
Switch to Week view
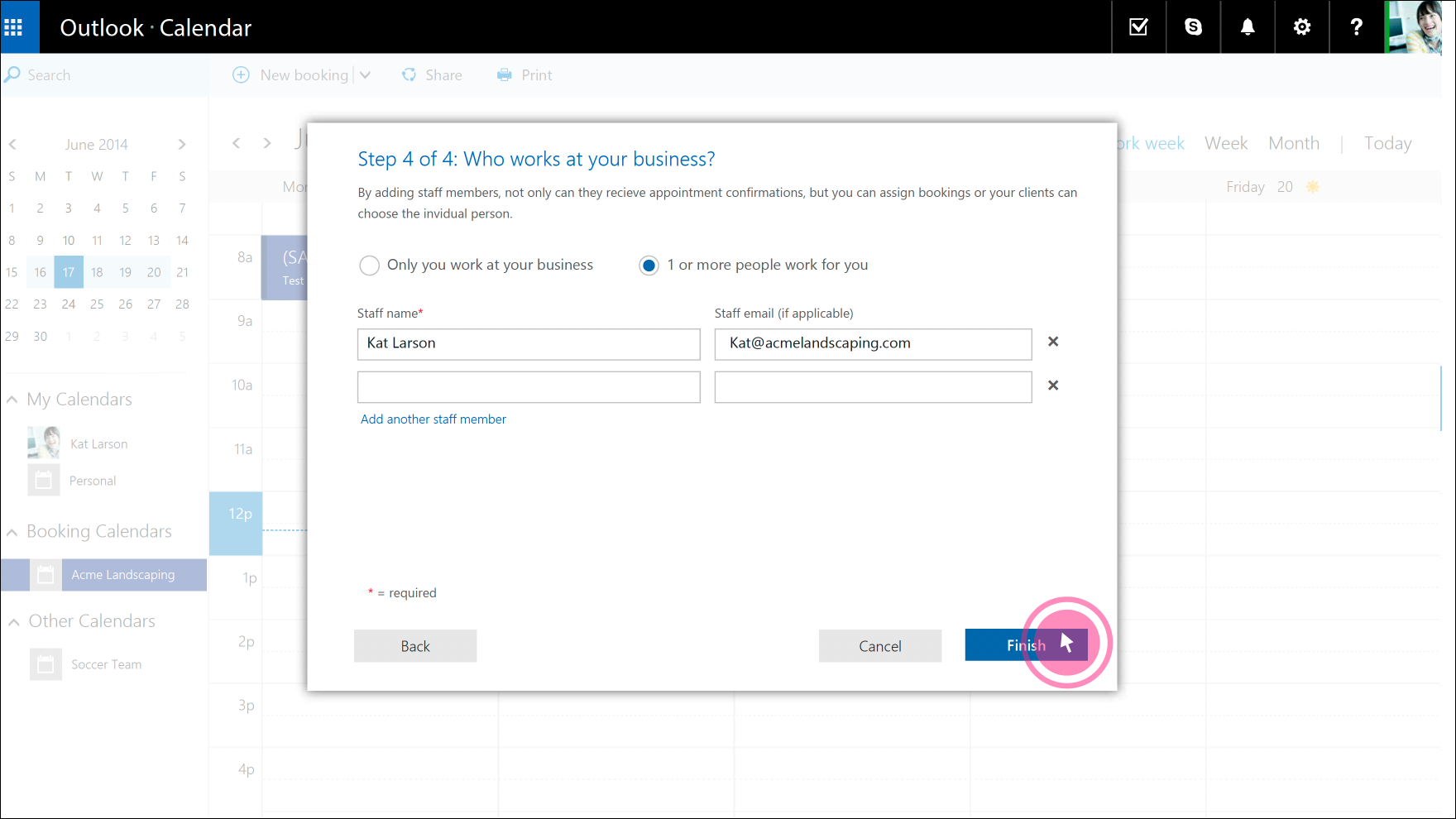tap(1226, 143)
